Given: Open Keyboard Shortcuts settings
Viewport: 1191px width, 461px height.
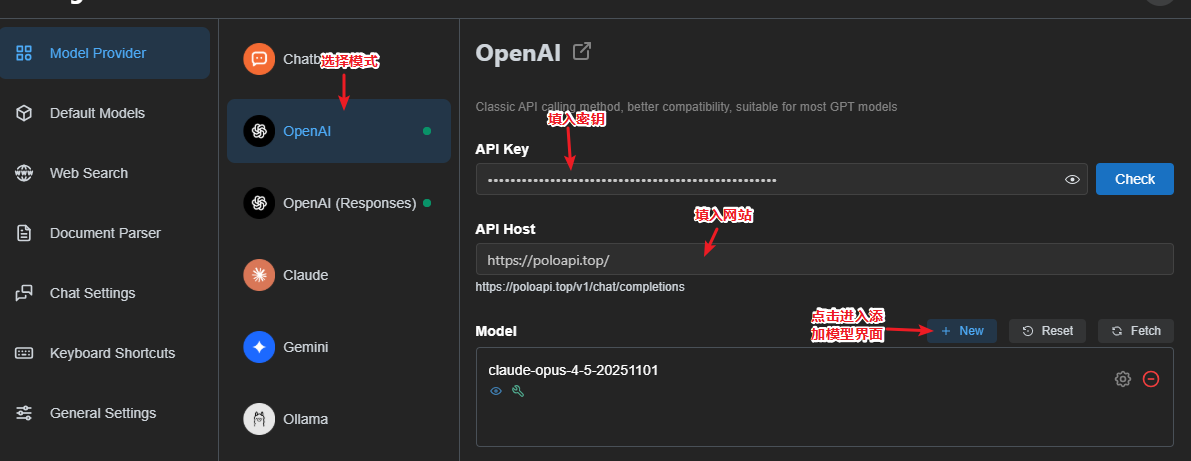Looking at the screenshot, I should point(112,353).
